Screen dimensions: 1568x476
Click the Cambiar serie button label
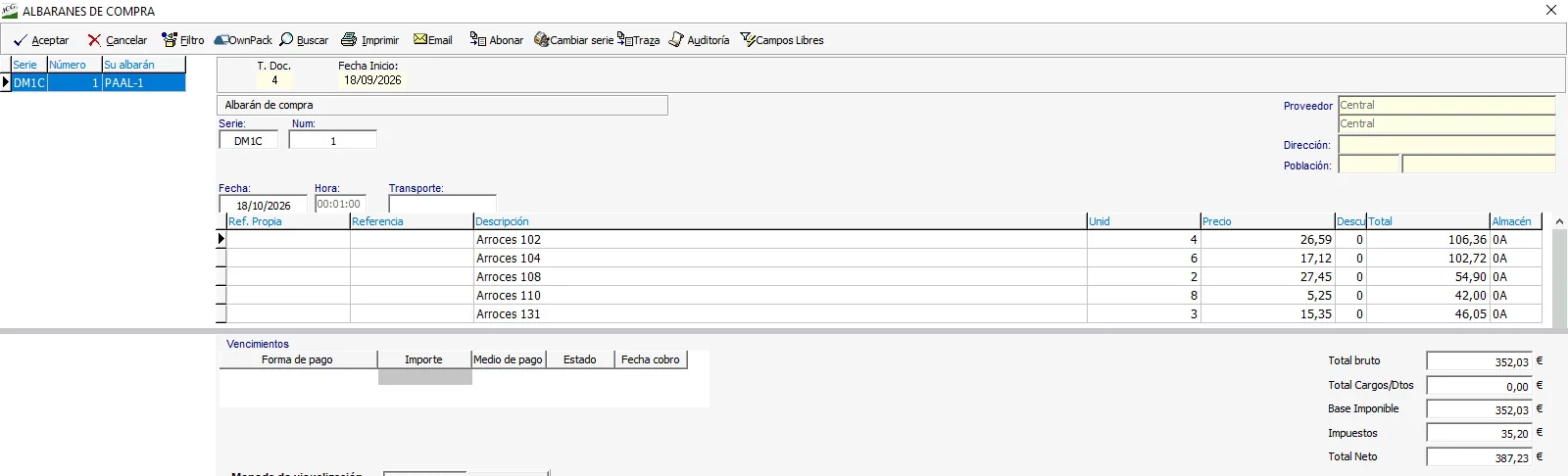tap(582, 41)
